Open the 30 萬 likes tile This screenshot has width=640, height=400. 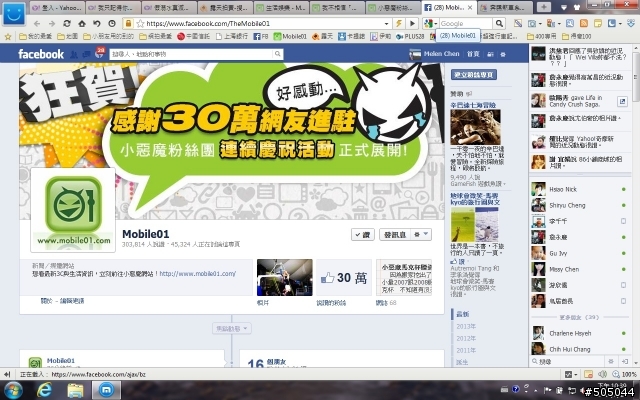[x=344, y=278]
